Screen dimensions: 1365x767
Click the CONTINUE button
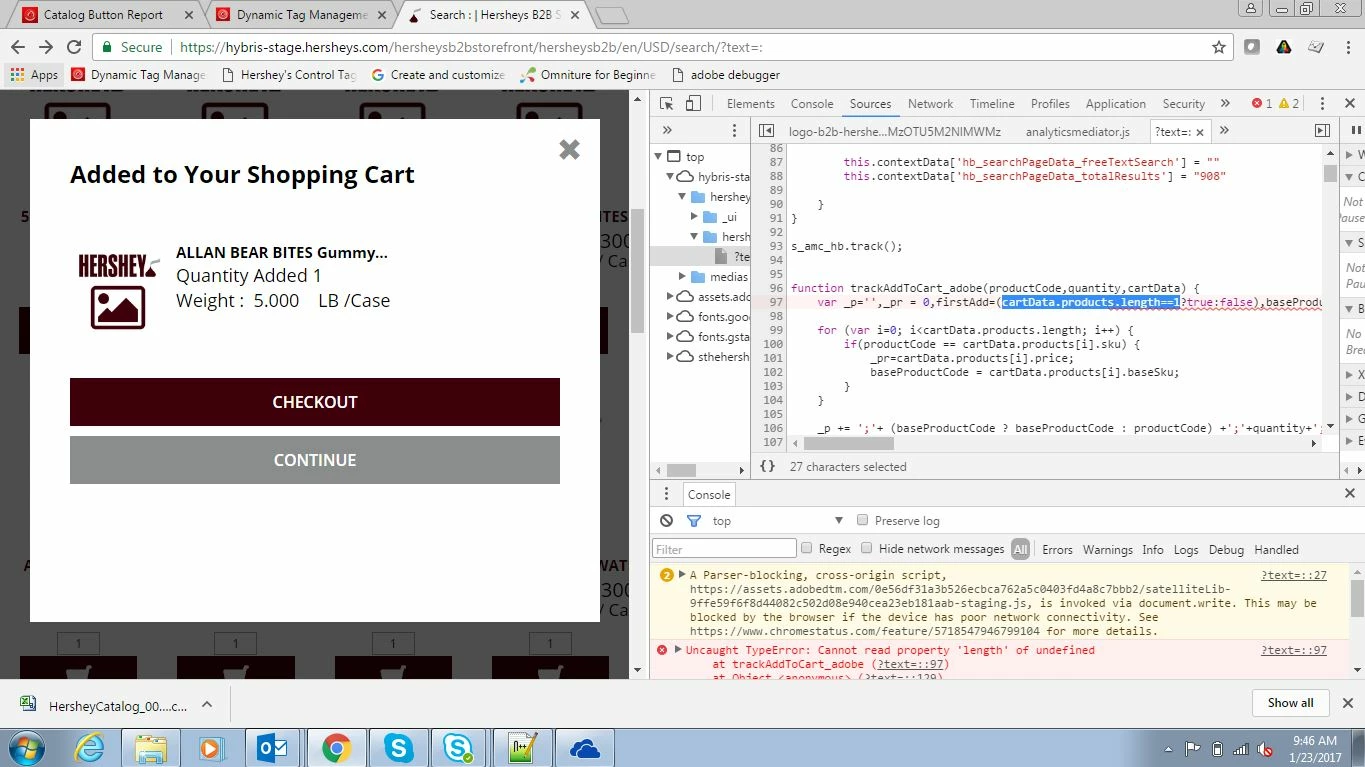pyautogui.click(x=315, y=460)
